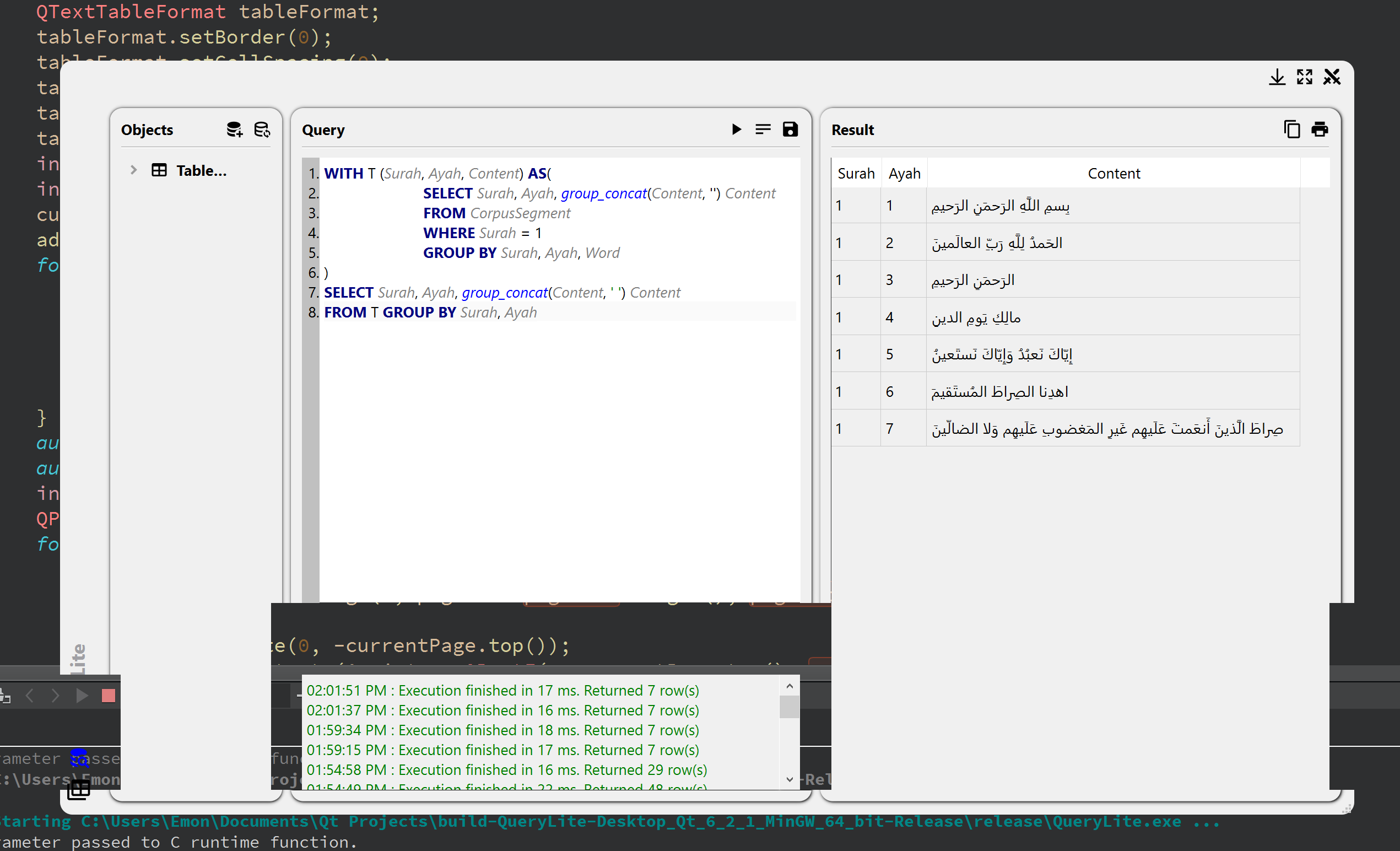Image resolution: width=1400 pixels, height=851 pixels.
Task: Click the Surah column header
Action: point(856,174)
